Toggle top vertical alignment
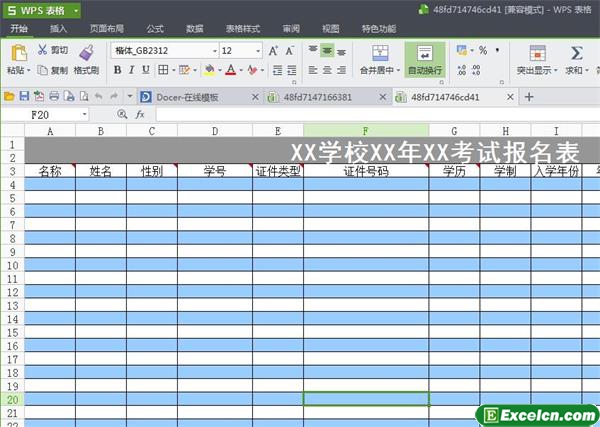The width and height of the screenshot is (600, 427). pos(313,50)
